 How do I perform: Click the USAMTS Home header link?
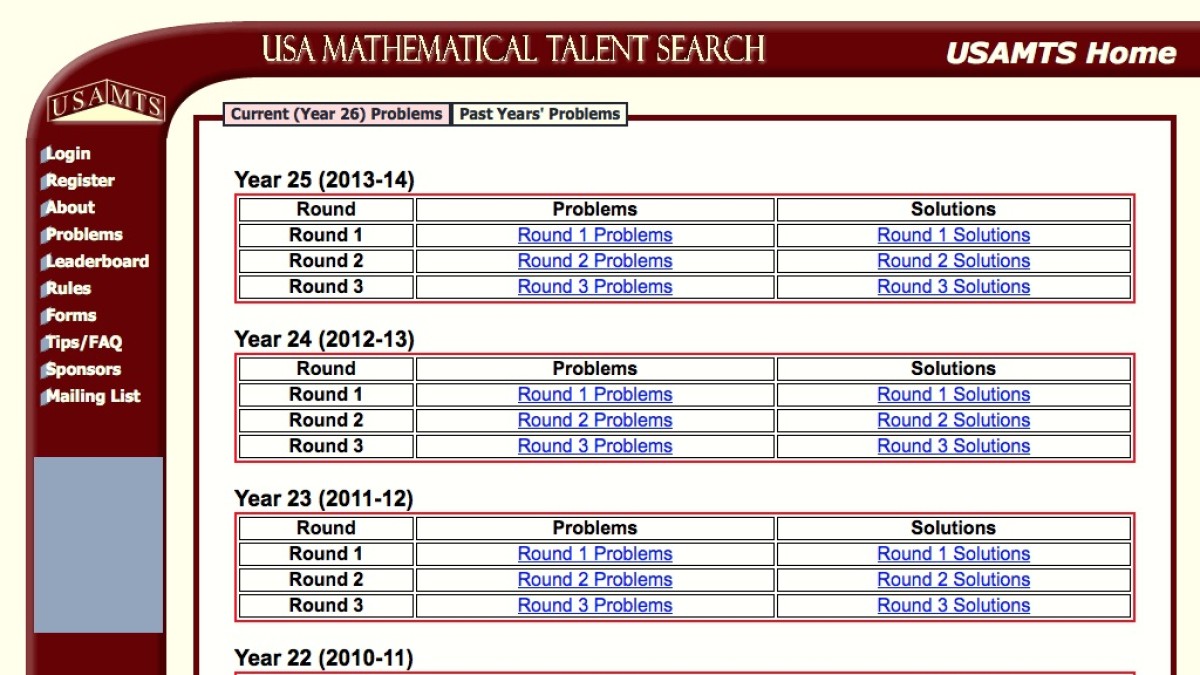pyautogui.click(x=1060, y=53)
